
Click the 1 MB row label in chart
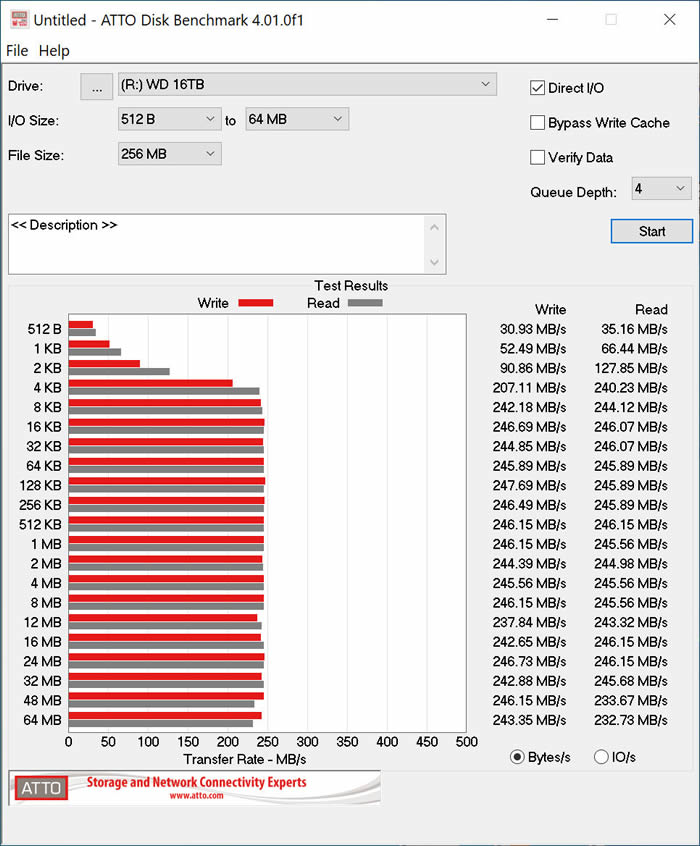pyautogui.click(x=46, y=544)
